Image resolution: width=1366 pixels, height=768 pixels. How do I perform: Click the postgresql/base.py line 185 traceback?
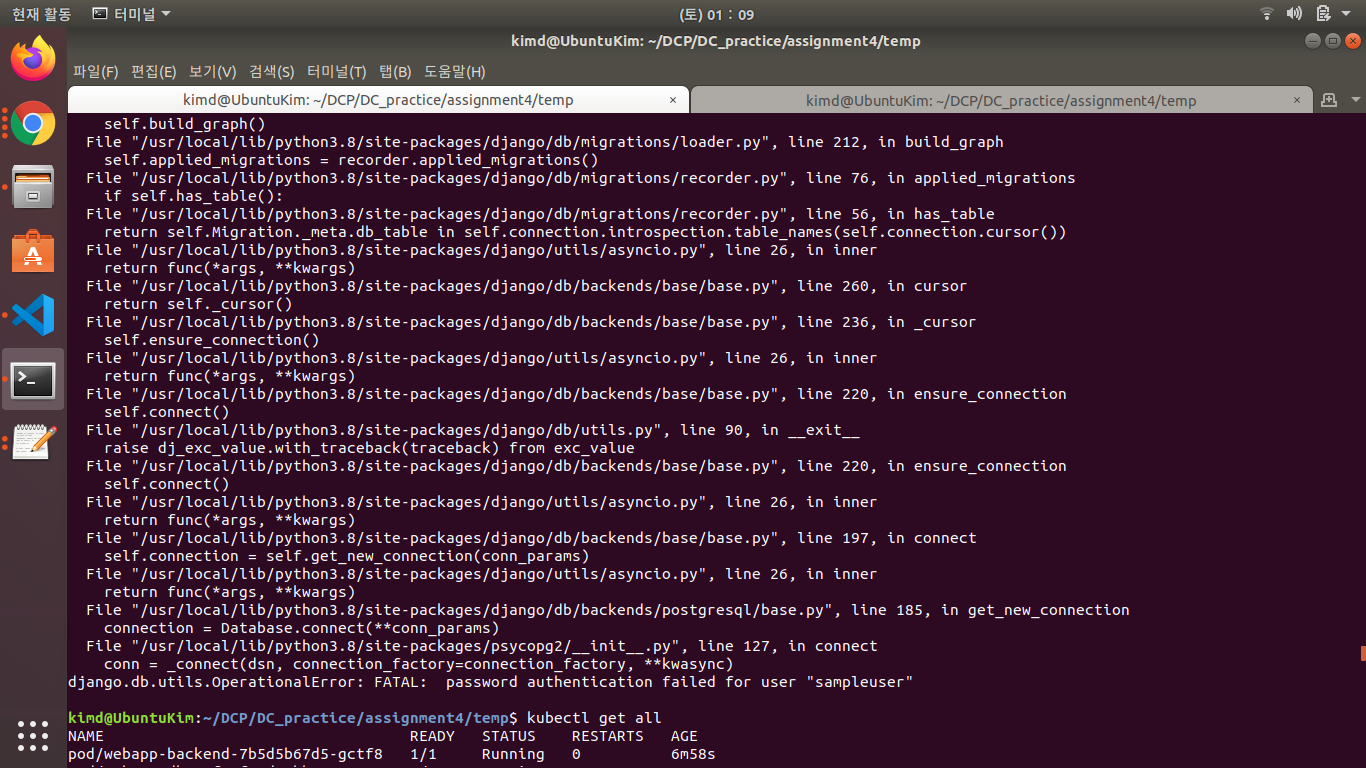608,610
